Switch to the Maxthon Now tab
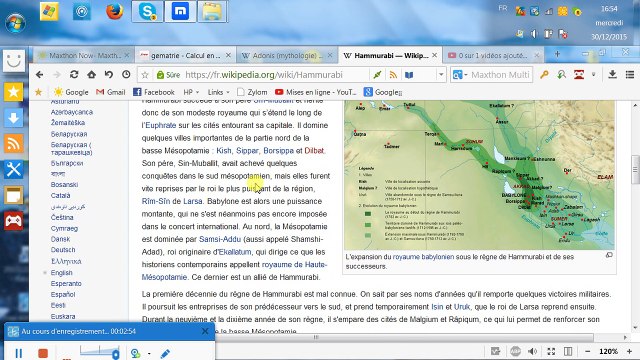The height and width of the screenshot is (360, 640). 84,56
